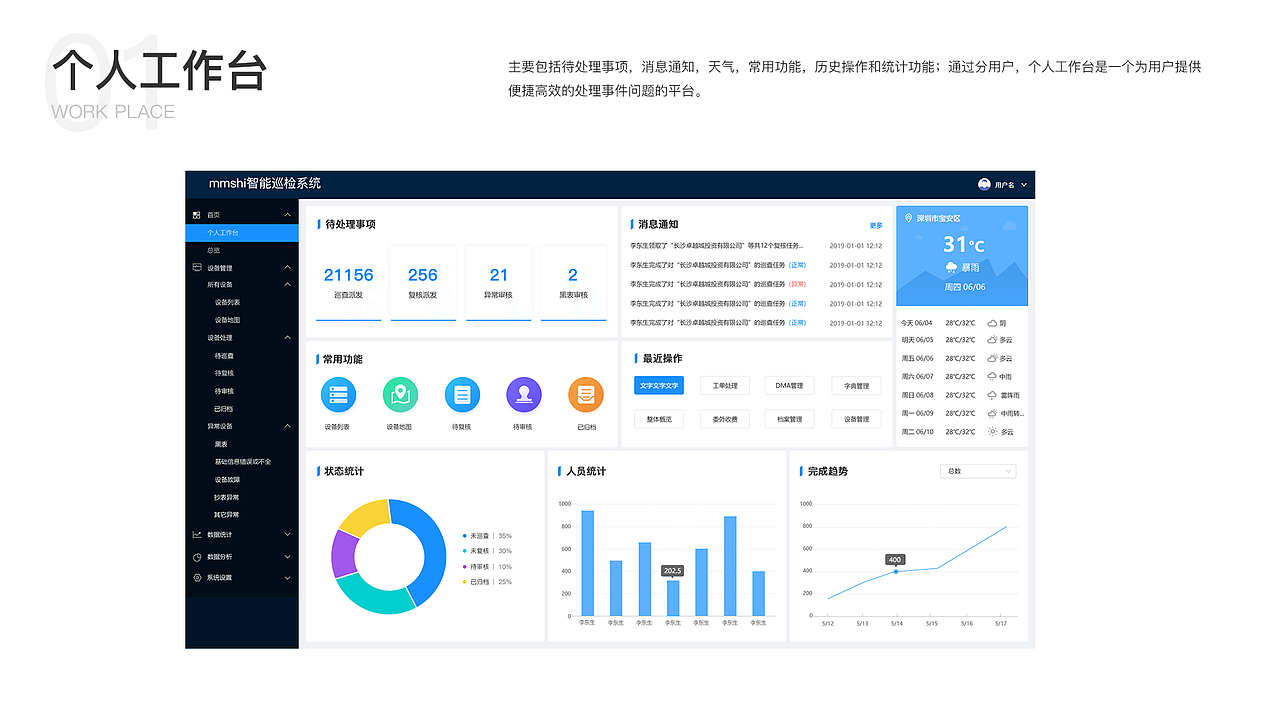1280x720 pixels.
Task: Click the sun icon for 周二 06/10
Action: (992, 431)
